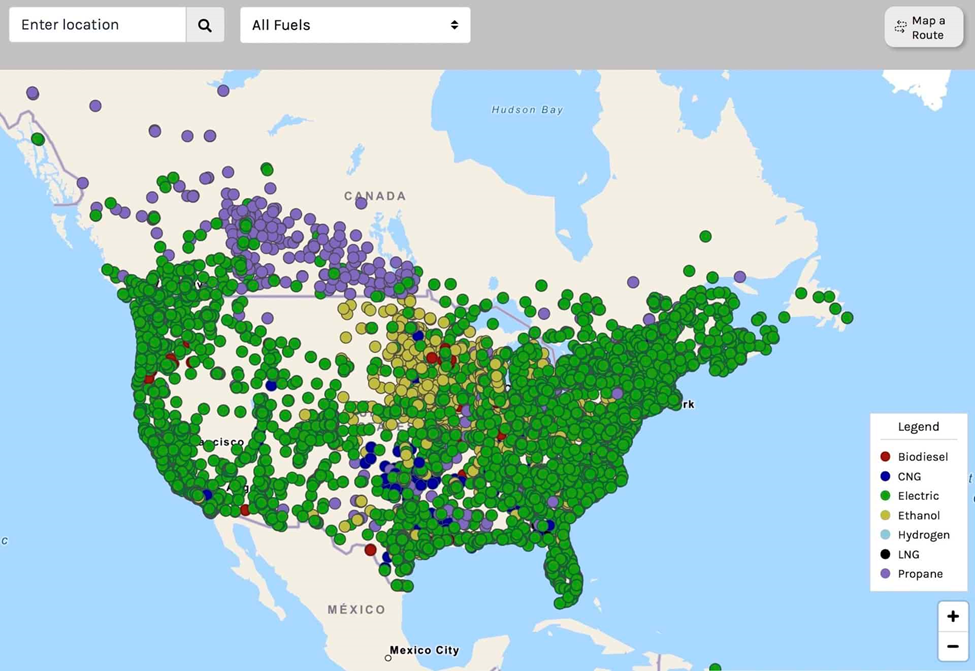
Task: Click the Mexico City map label
Action: point(424,650)
